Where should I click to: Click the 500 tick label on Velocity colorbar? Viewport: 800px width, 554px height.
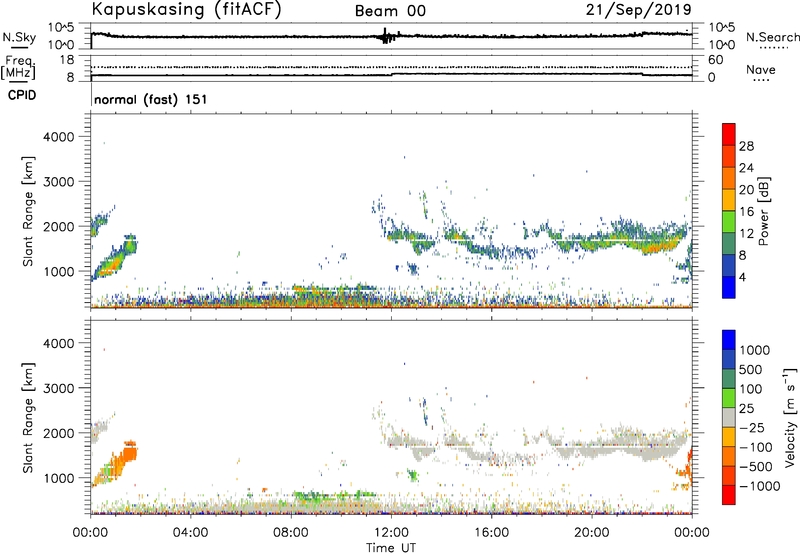(x=753, y=369)
